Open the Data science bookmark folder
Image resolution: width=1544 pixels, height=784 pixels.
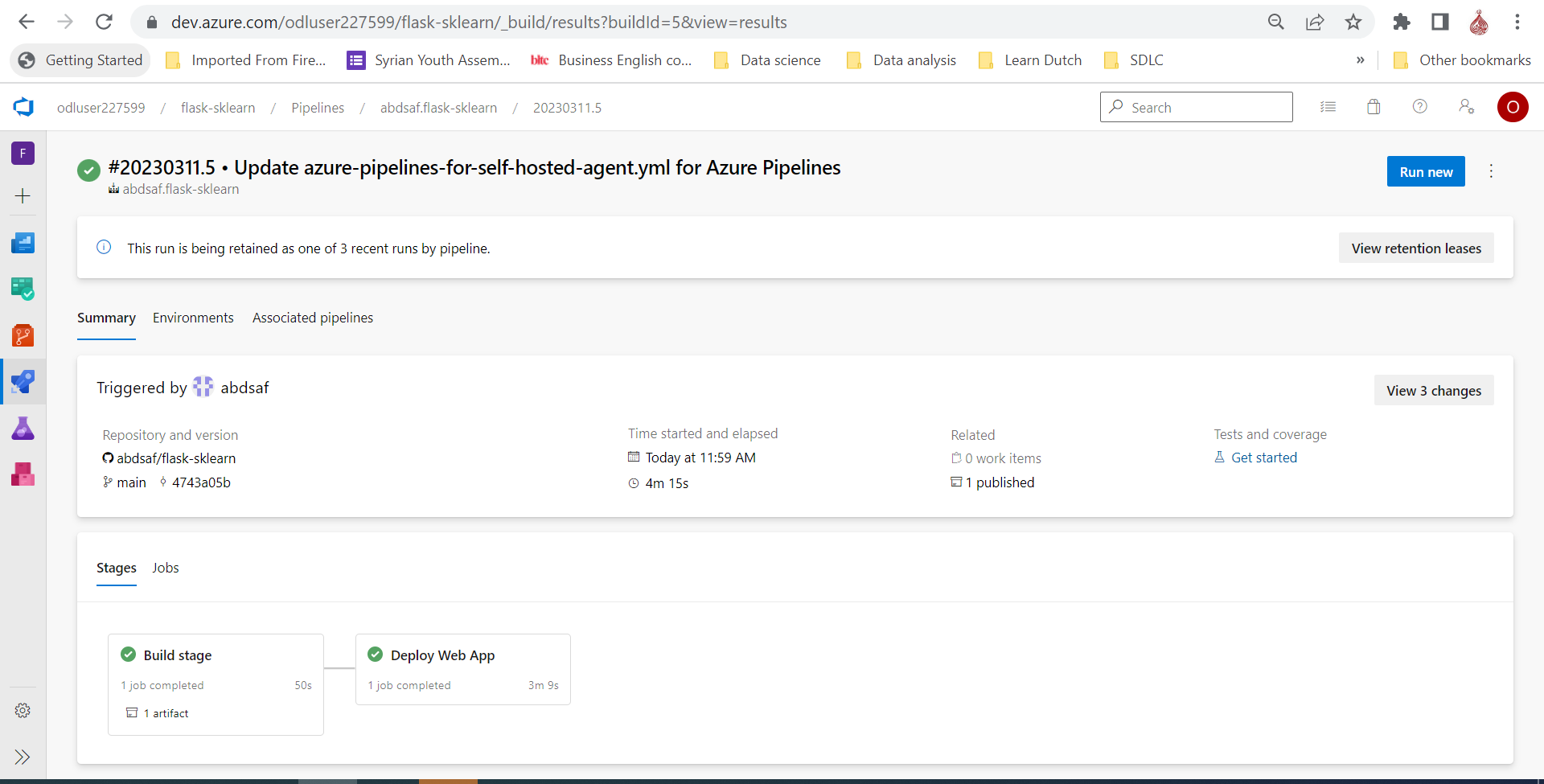768,60
